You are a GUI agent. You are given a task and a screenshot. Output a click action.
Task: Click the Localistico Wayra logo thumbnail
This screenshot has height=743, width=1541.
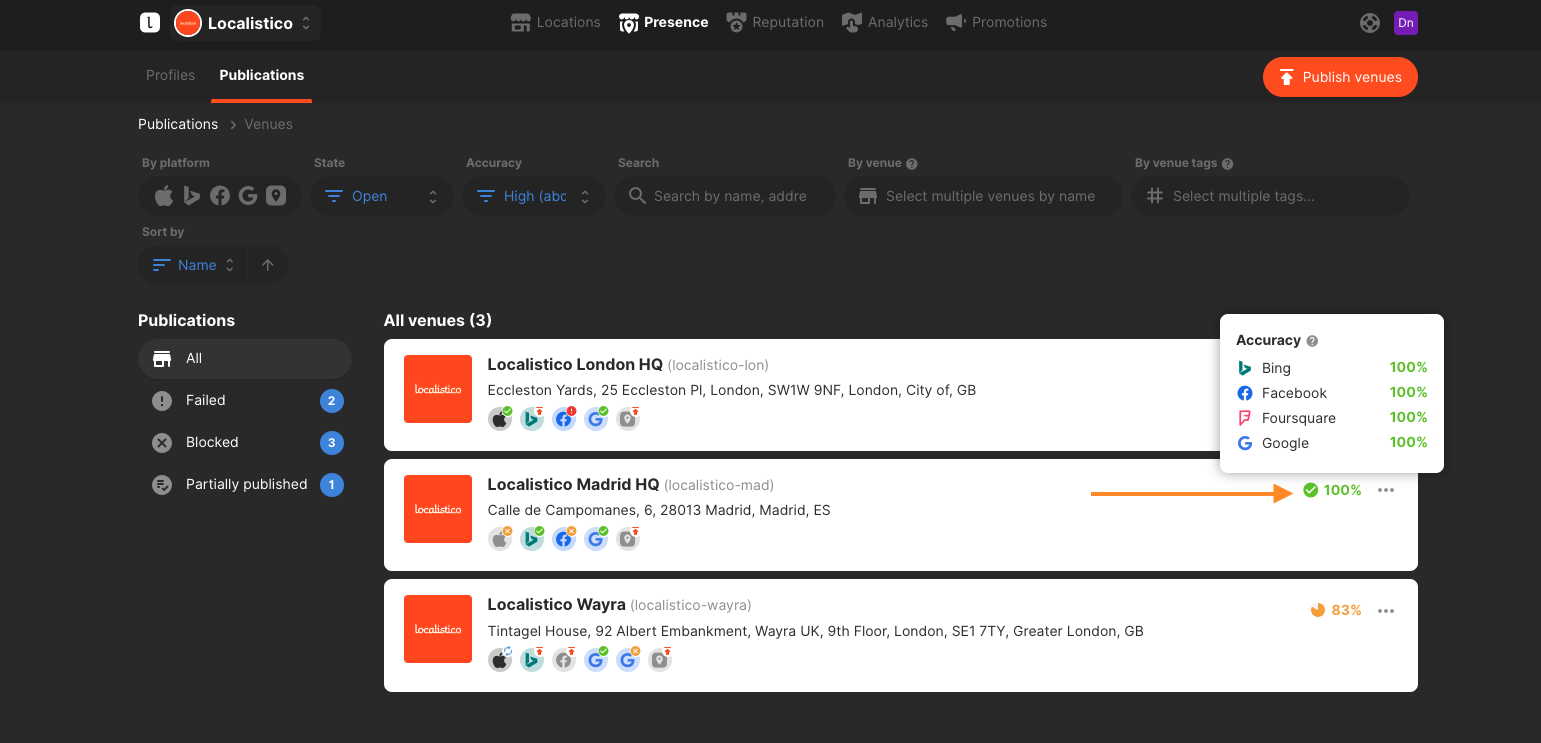438,629
